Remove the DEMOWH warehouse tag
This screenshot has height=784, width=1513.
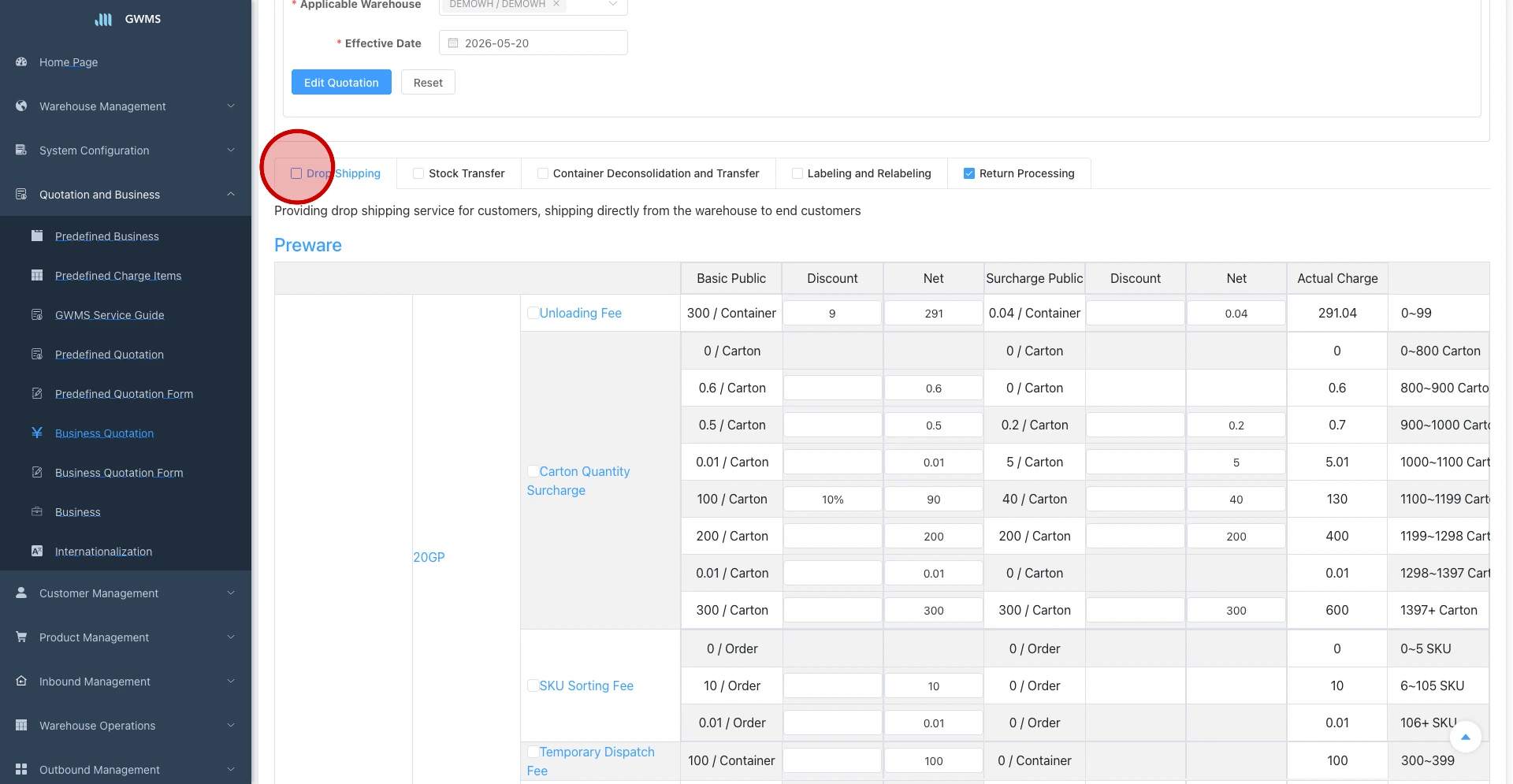click(556, 4)
